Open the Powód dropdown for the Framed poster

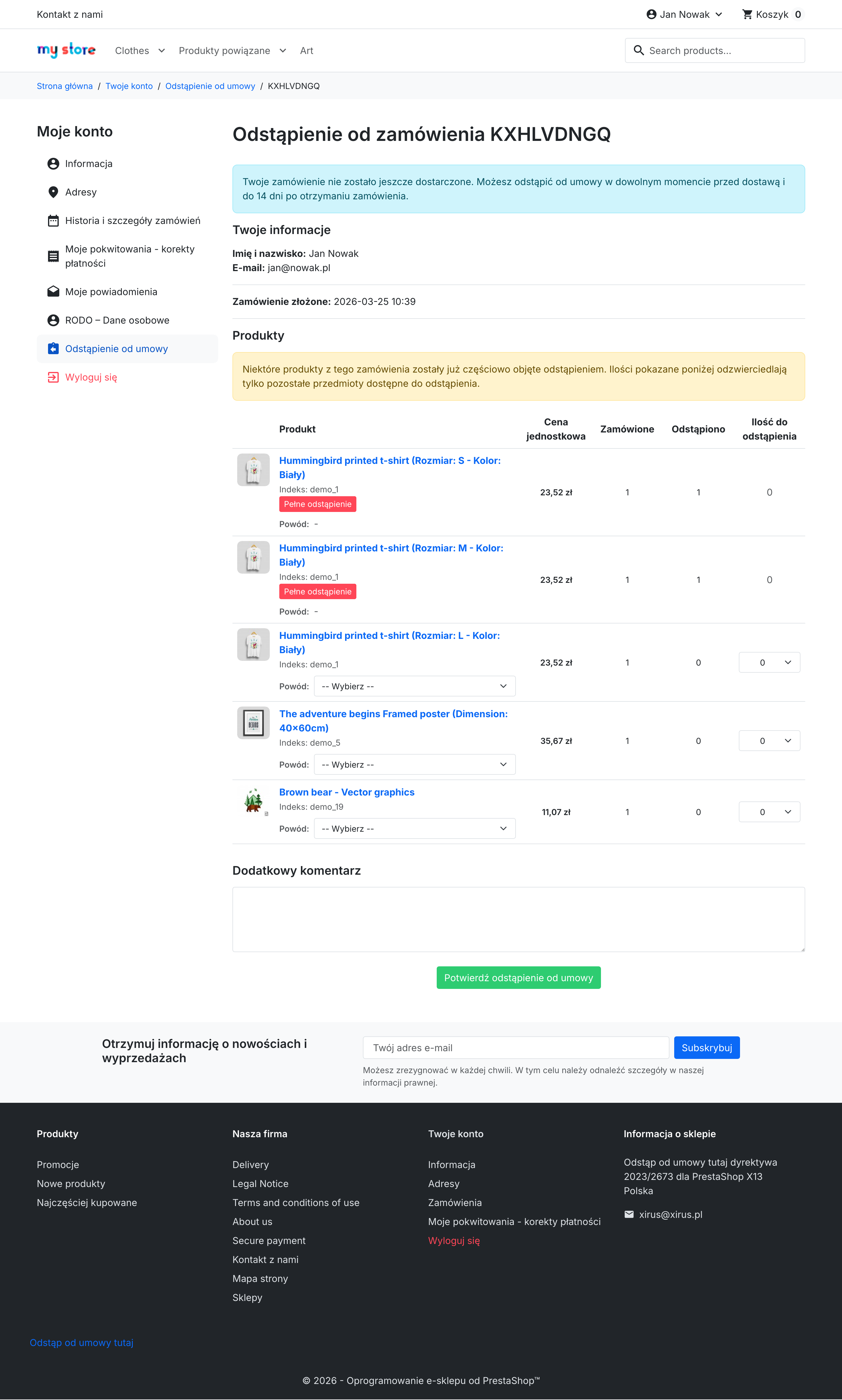[x=414, y=764]
